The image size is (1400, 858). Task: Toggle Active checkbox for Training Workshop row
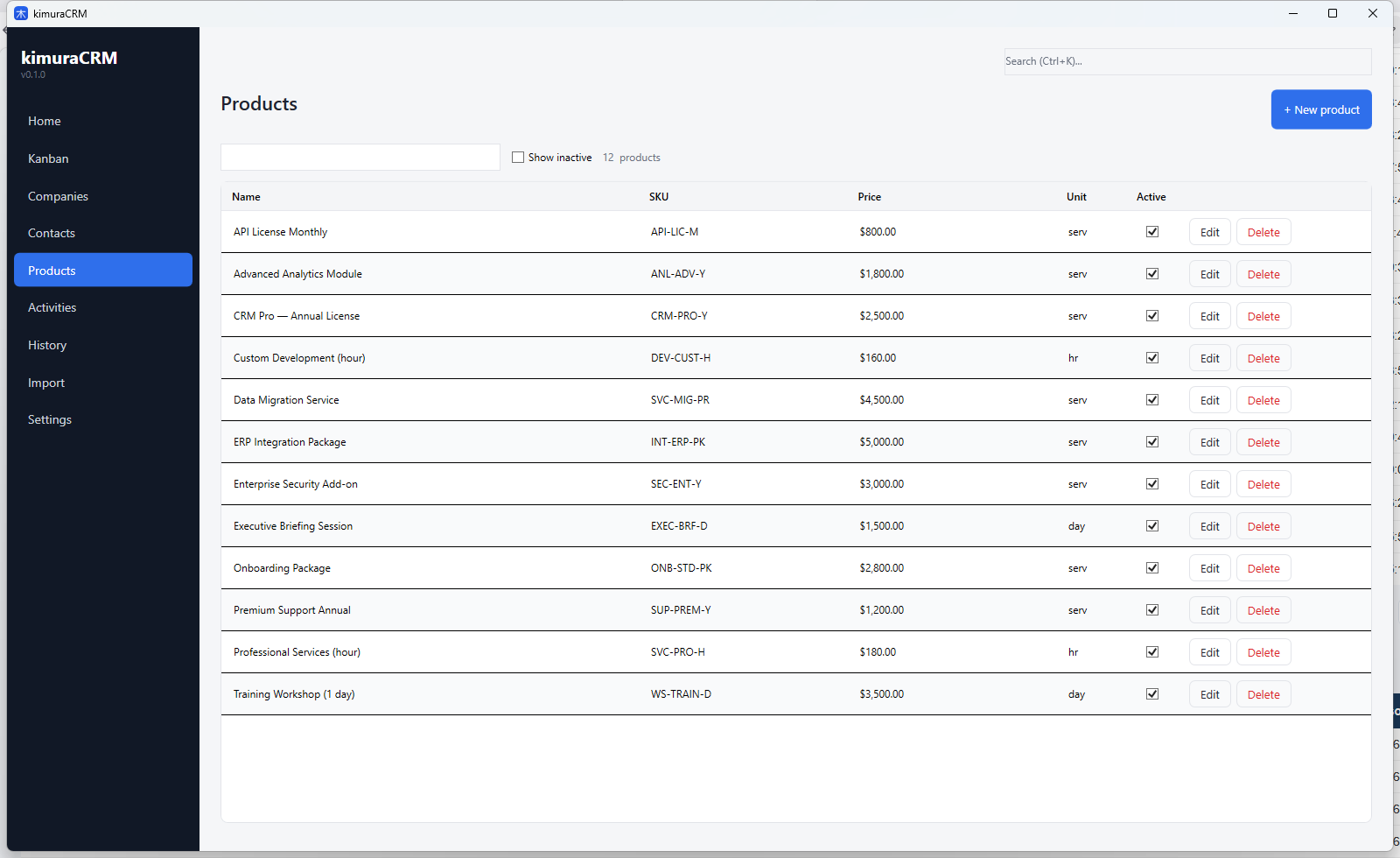(x=1152, y=694)
